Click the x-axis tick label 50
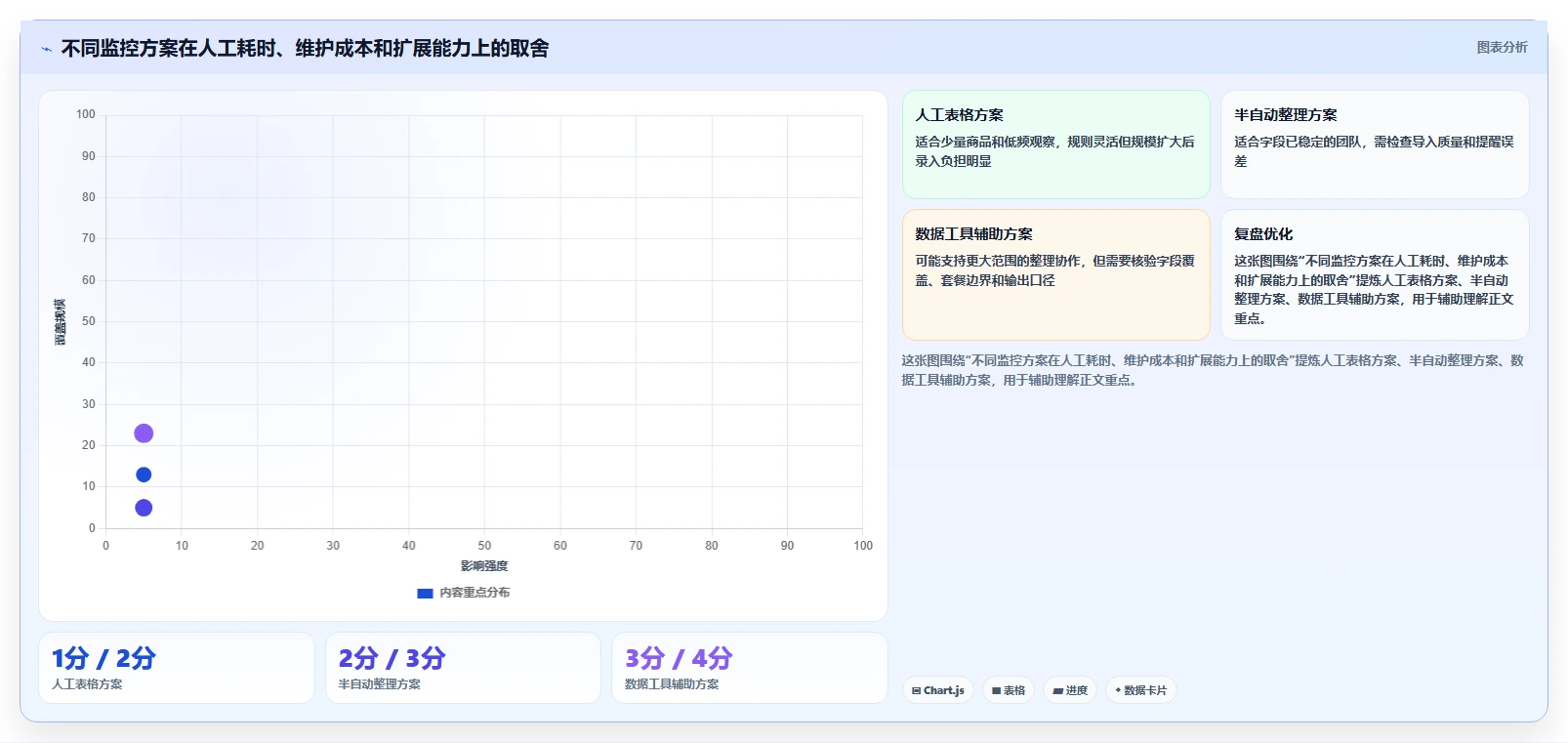 [x=484, y=546]
